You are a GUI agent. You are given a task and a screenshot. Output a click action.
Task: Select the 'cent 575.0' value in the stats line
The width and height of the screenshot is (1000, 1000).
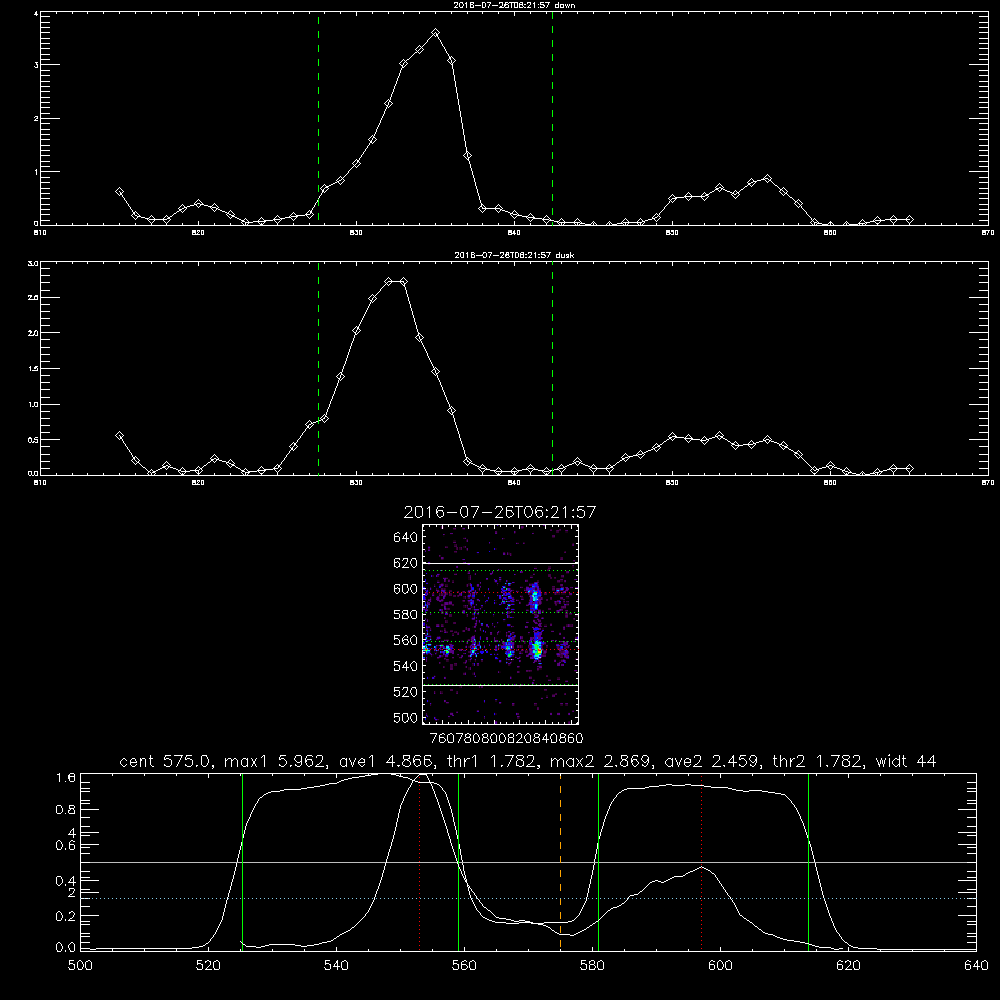pos(168,761)
